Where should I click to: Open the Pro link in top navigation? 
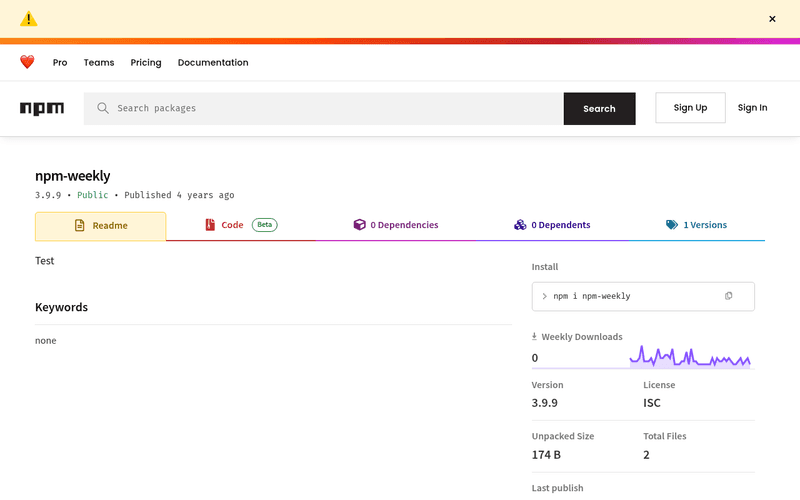(x=60, y=62)
